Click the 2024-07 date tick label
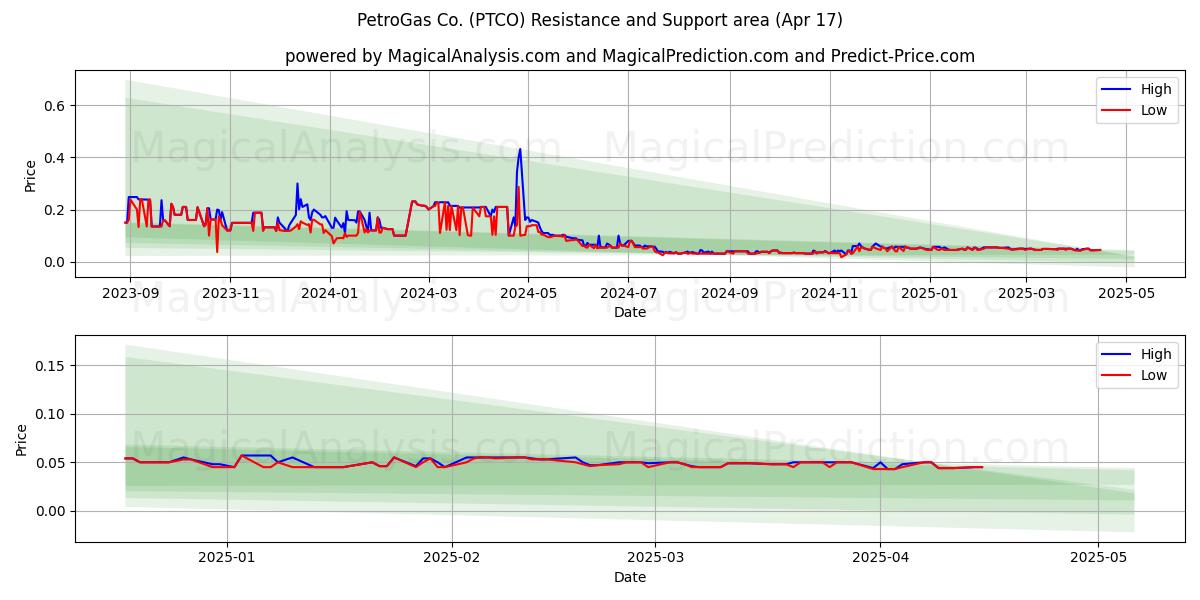 coord(628,293)
